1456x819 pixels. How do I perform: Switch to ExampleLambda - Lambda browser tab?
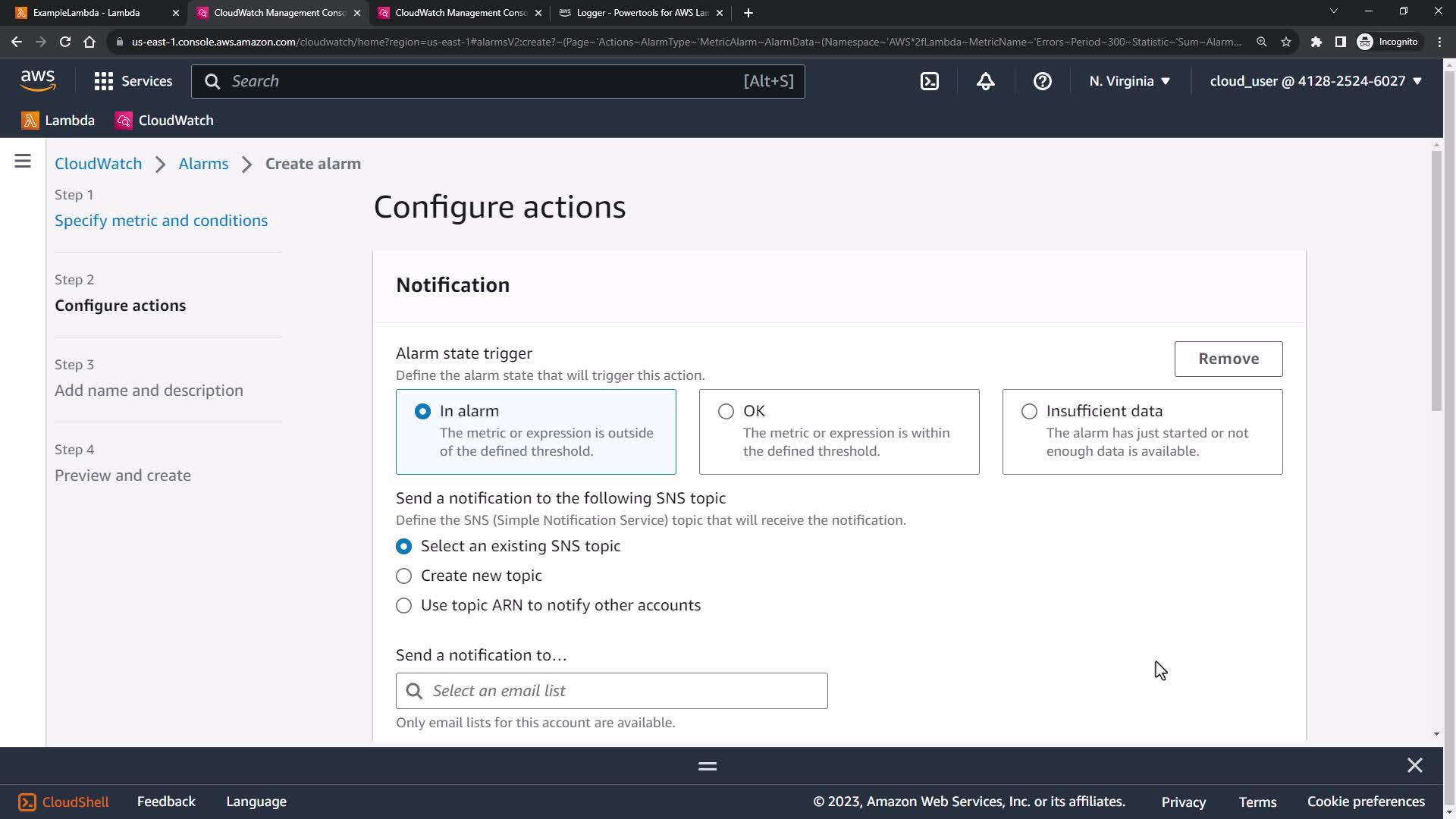[x=87, y=13]
